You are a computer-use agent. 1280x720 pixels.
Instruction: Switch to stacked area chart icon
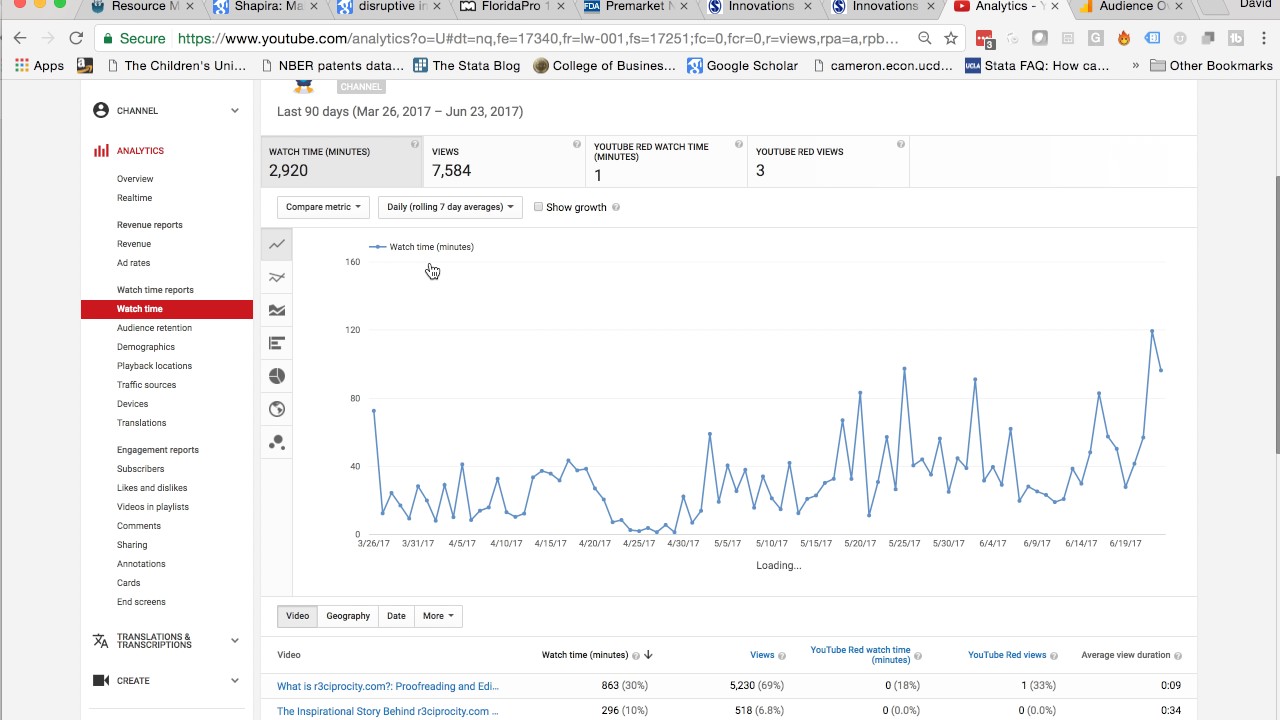tap(277, 310)
